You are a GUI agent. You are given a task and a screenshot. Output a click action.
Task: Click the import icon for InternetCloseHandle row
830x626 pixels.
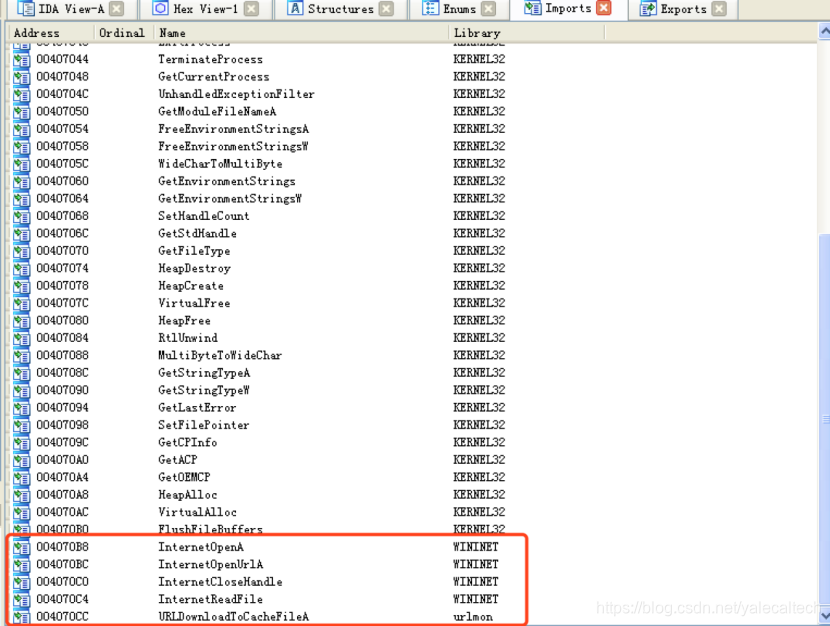coord(22,583)
